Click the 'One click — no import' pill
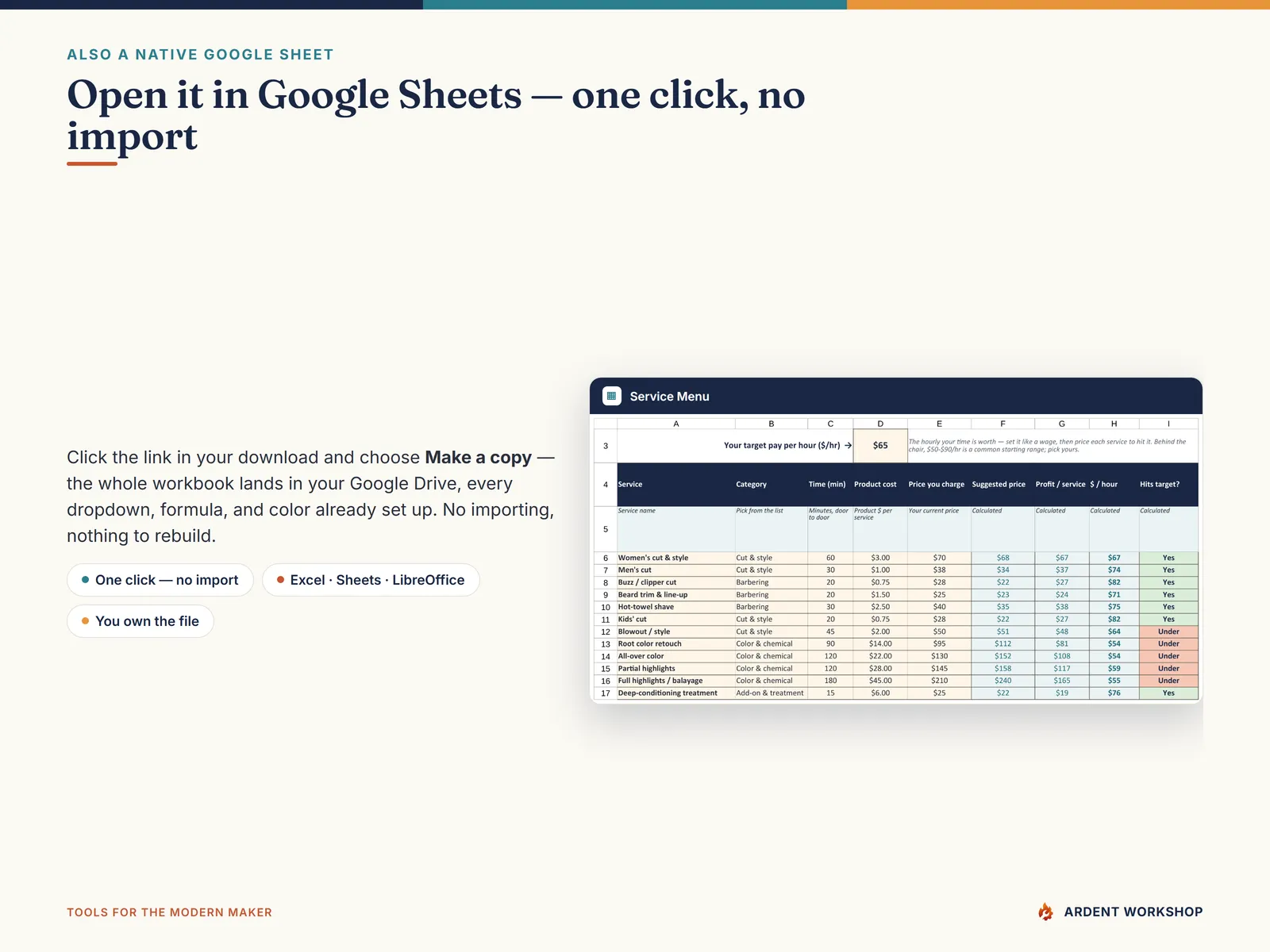 160,580
